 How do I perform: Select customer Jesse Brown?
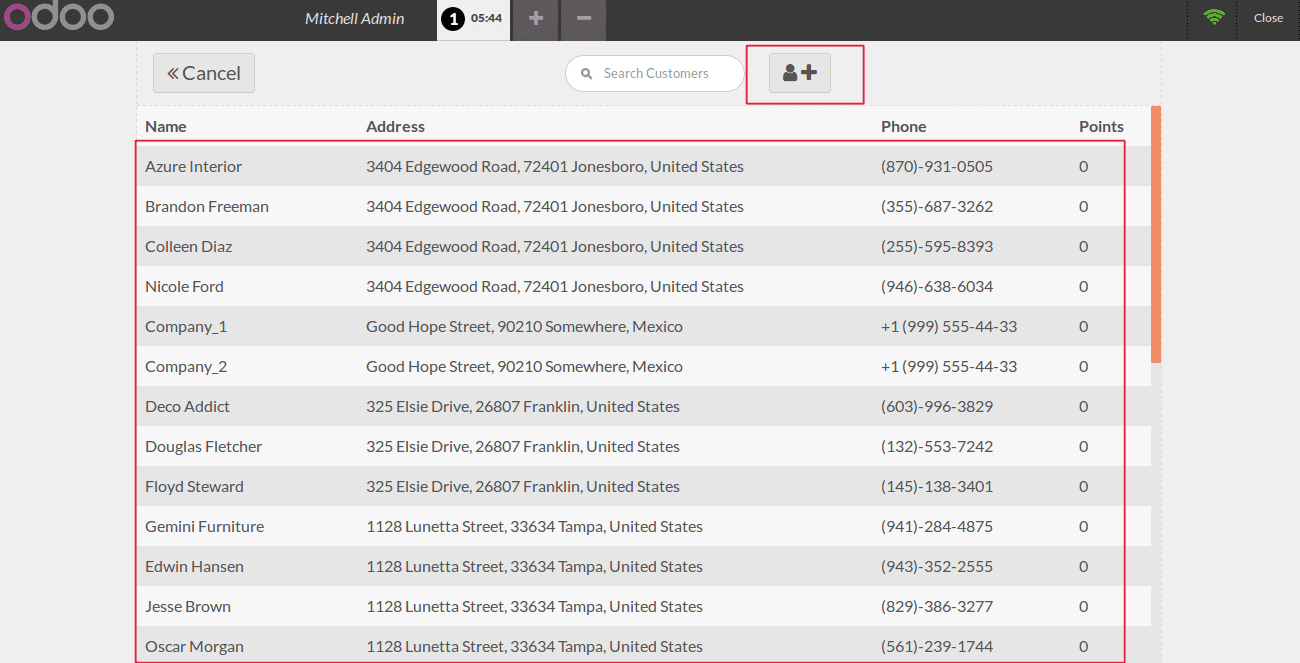point(643,606)
